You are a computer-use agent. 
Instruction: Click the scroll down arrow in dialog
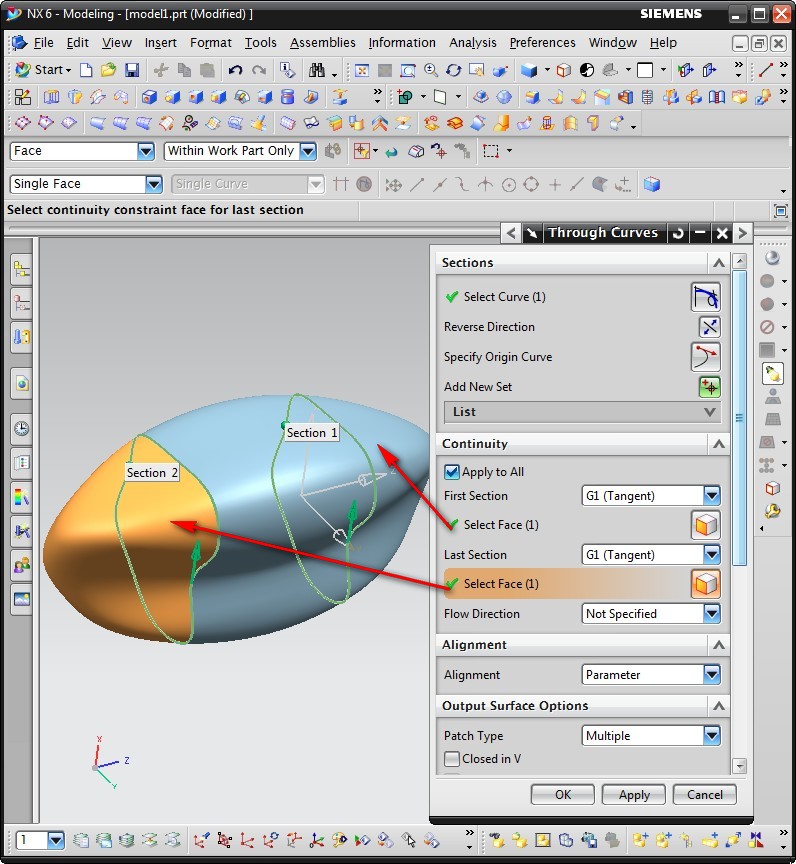point(739,765)
